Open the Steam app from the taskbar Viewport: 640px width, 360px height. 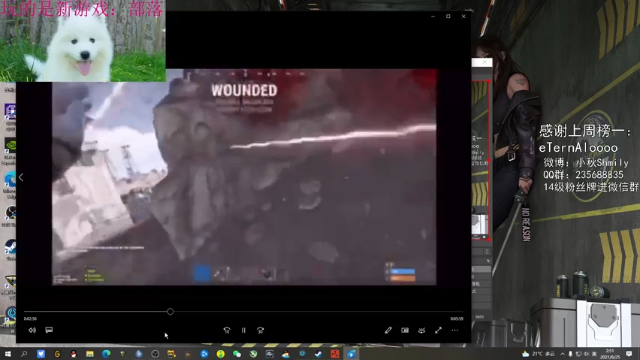pos(318,354)
